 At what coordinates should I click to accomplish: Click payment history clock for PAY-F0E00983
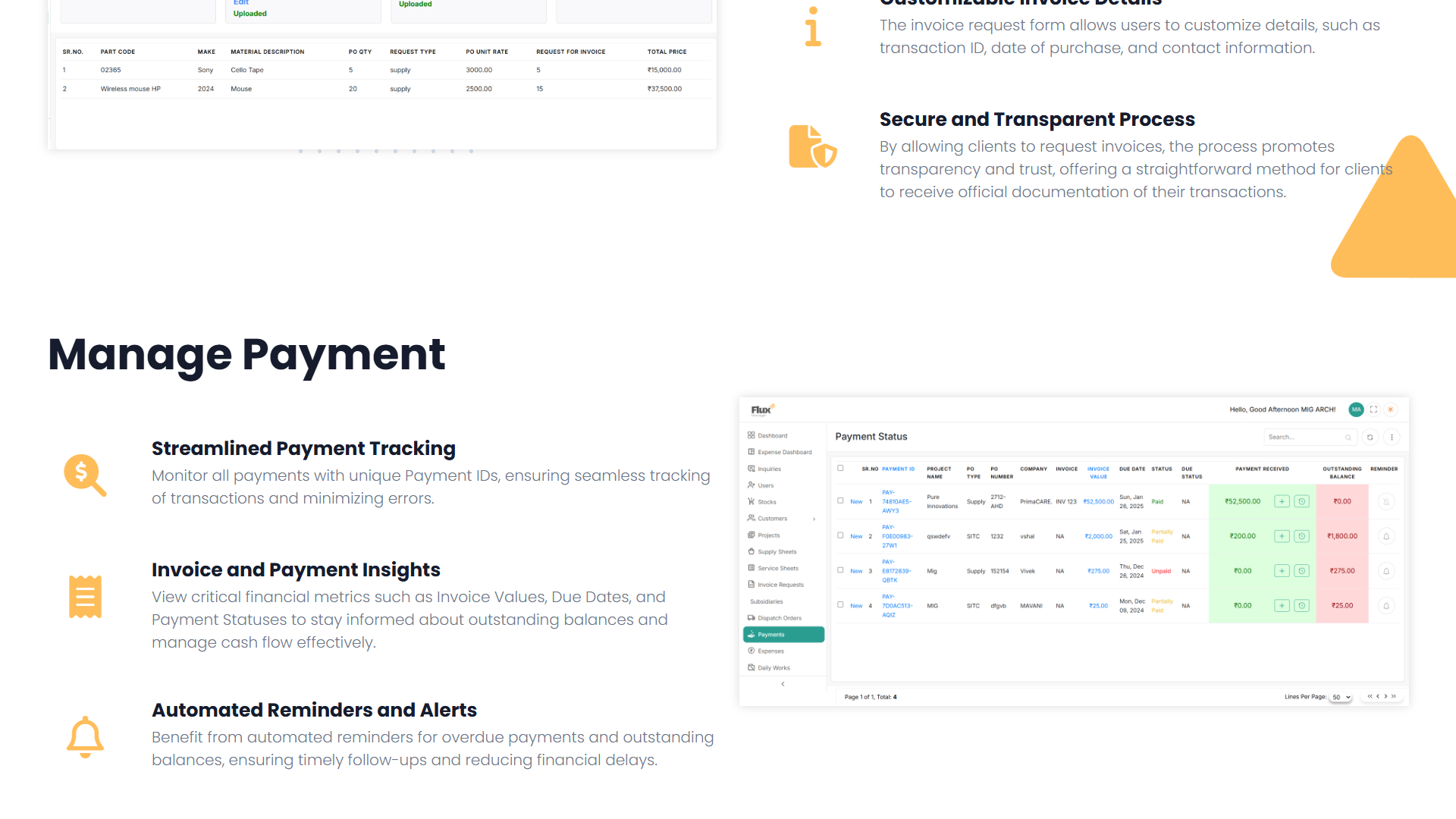click(1301, 536)
